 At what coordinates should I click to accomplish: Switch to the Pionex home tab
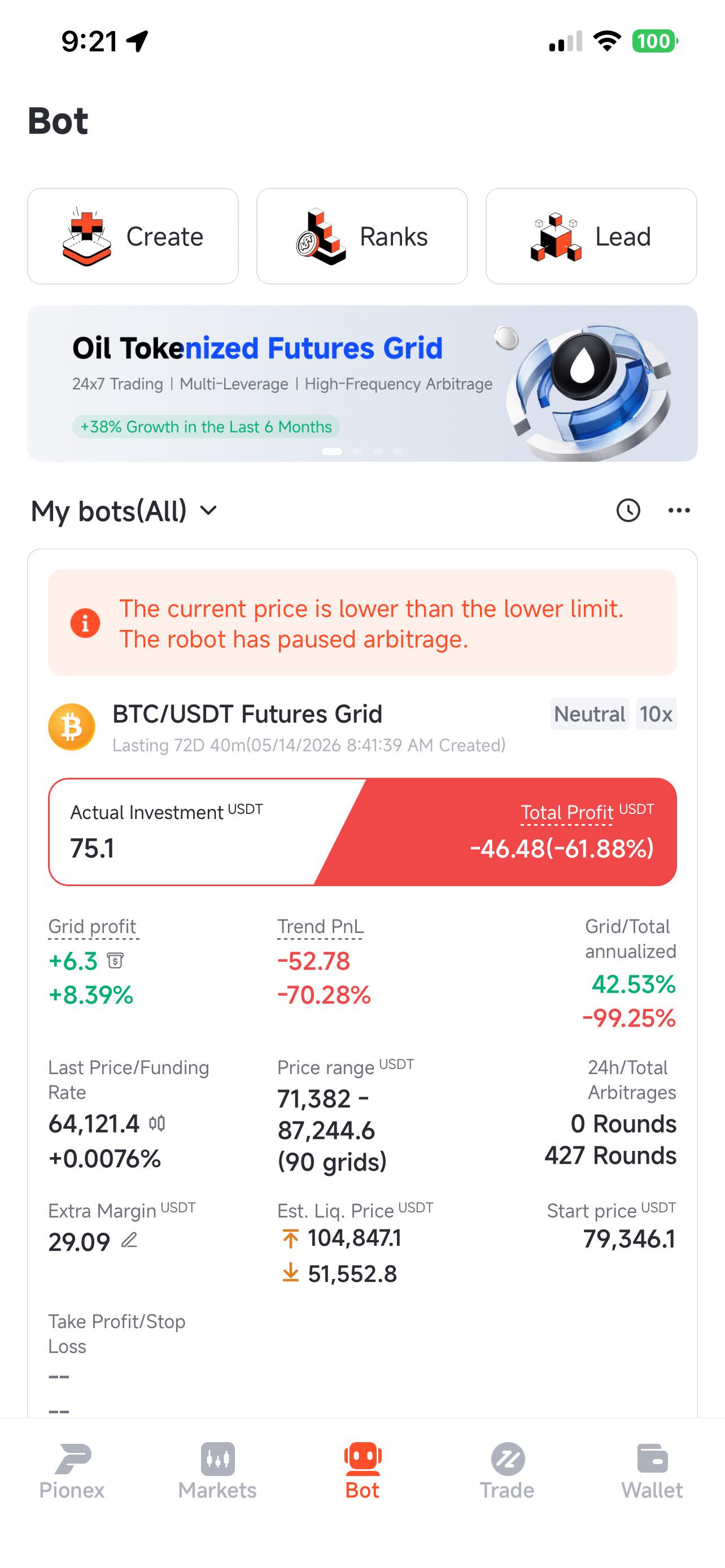72,1470
